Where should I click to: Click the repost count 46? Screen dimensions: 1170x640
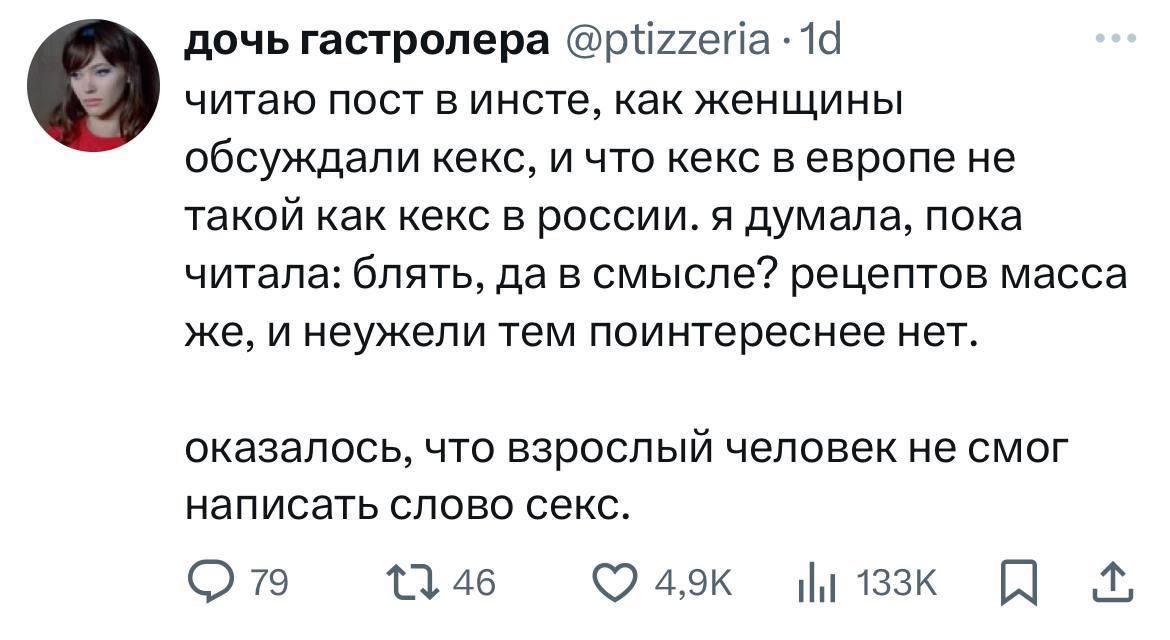474,582
